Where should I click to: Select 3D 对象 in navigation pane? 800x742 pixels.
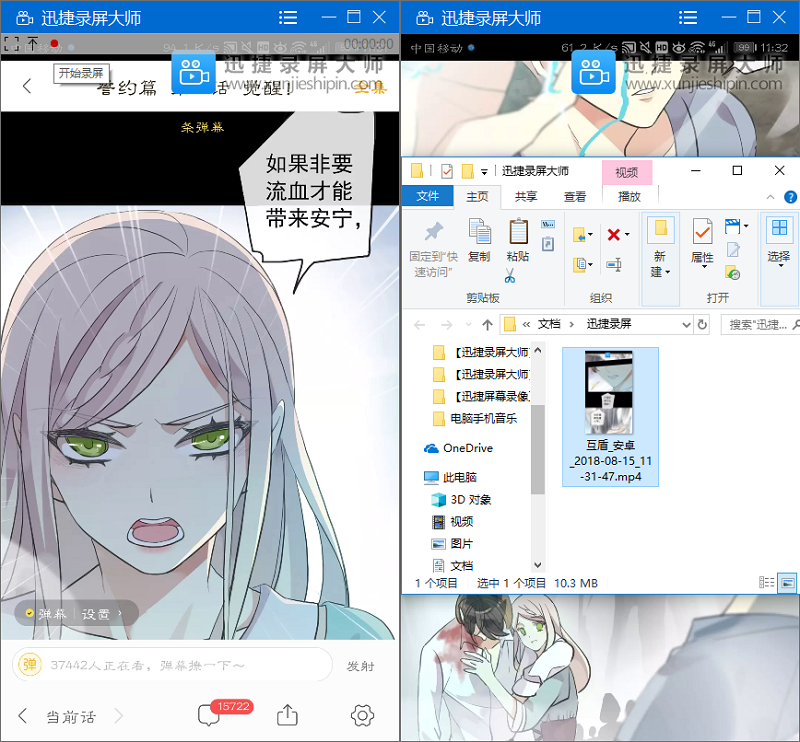(x=461, y=500)
